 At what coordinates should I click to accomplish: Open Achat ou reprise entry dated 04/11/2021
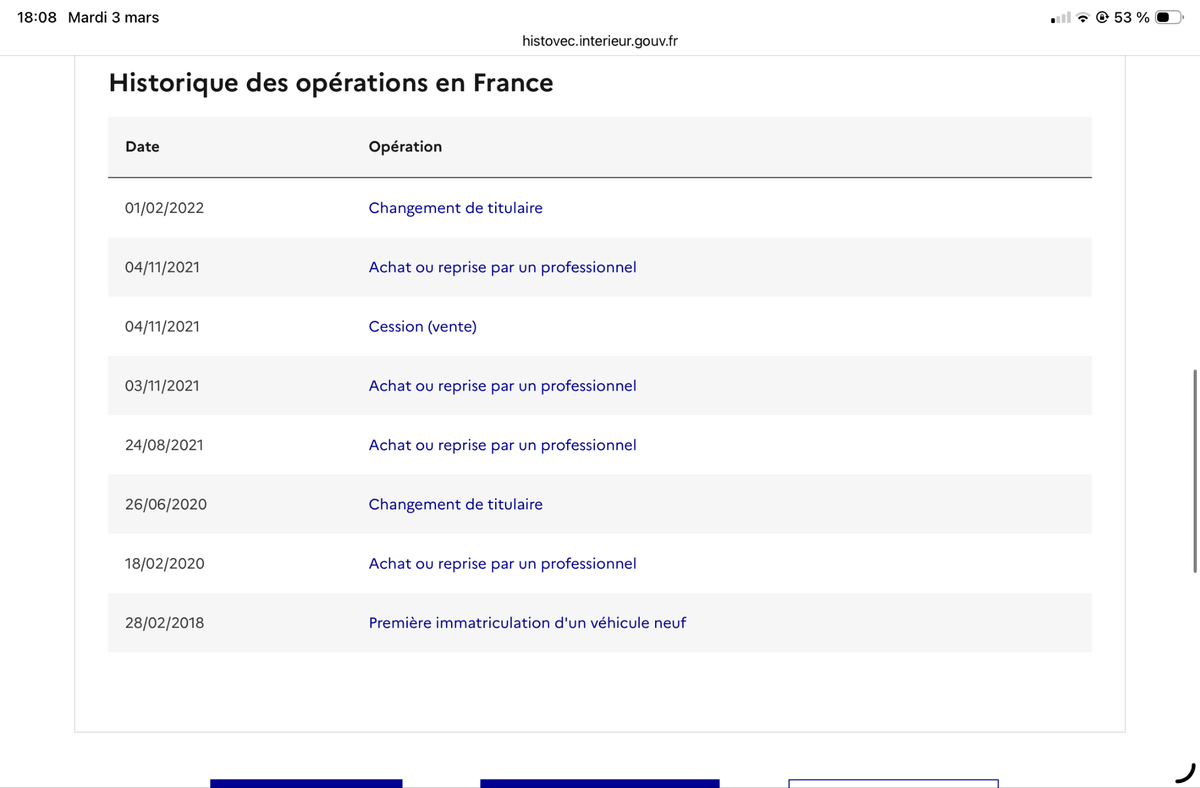[502, 267]
